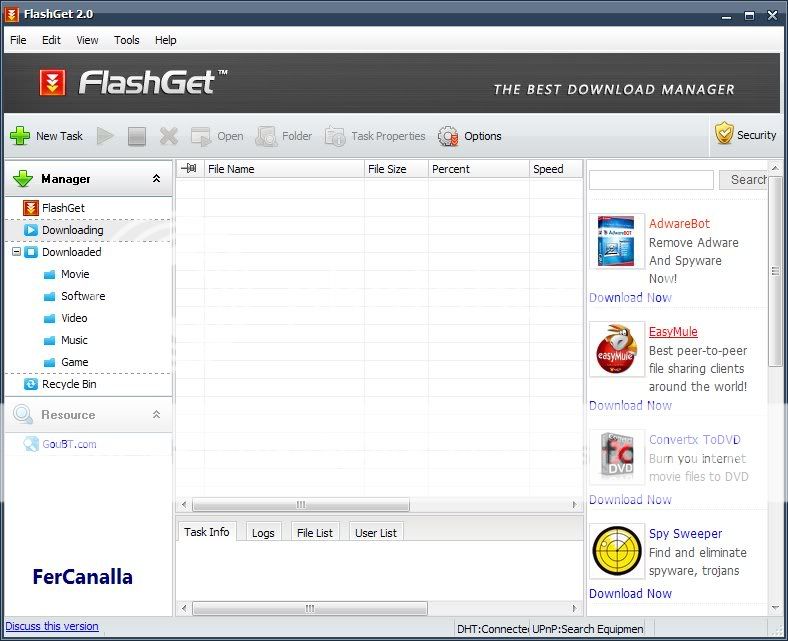Click the ad panel vertical scrollbar thumb

(x=775, y=271)
